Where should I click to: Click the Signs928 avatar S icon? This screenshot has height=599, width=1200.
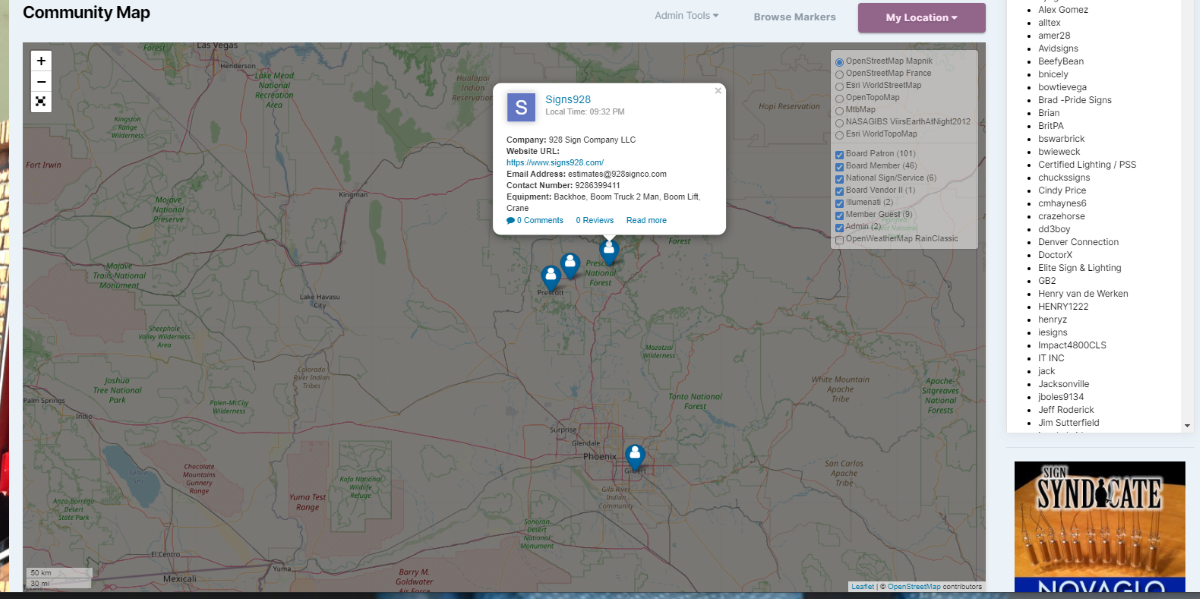(x=521, y=107)
